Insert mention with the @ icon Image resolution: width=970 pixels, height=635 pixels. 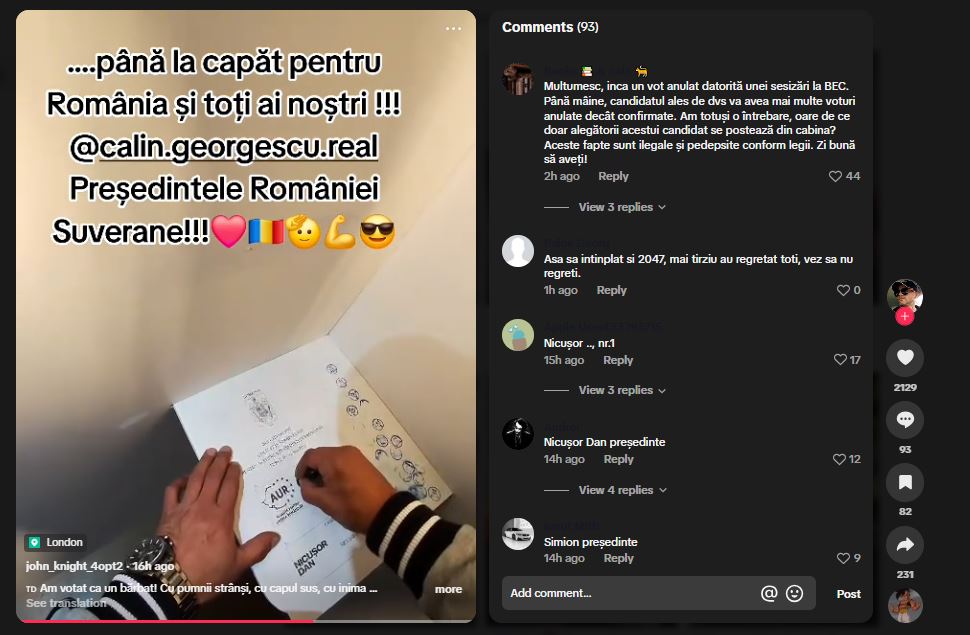tap(768, 594)
